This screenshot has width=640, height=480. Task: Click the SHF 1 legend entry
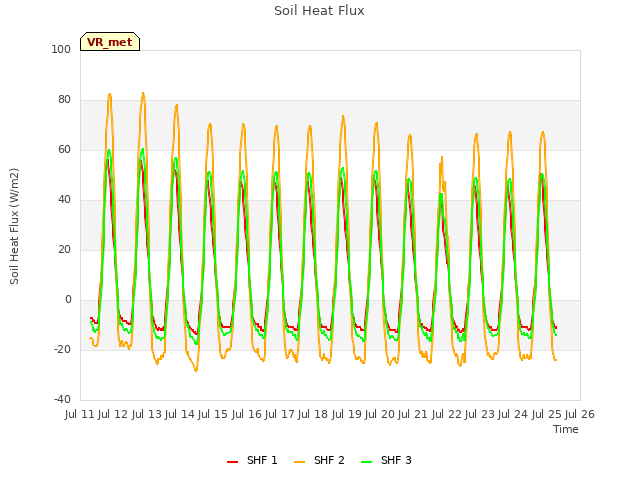pyautogui.click(x=252, y=460)
